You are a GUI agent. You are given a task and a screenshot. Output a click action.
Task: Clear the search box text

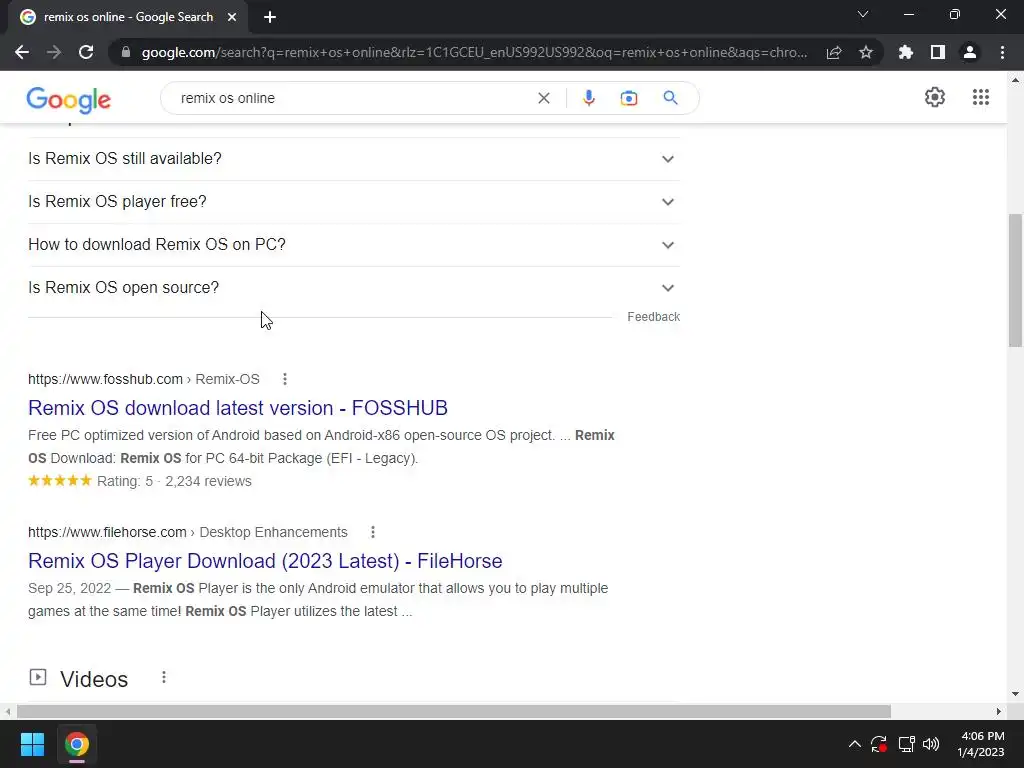click(x=543, y=98)
